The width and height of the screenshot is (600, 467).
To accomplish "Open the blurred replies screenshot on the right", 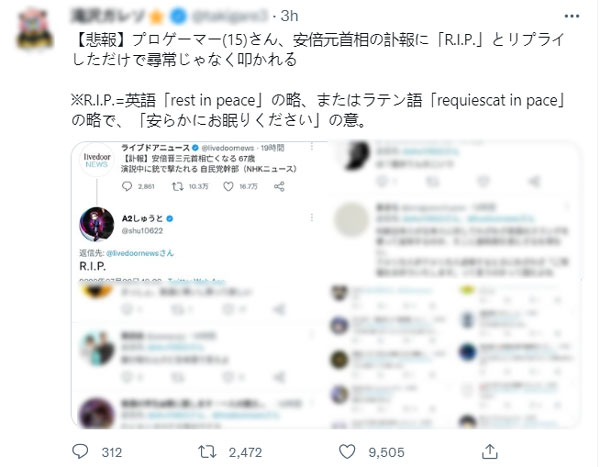I will tap(454, 285).
